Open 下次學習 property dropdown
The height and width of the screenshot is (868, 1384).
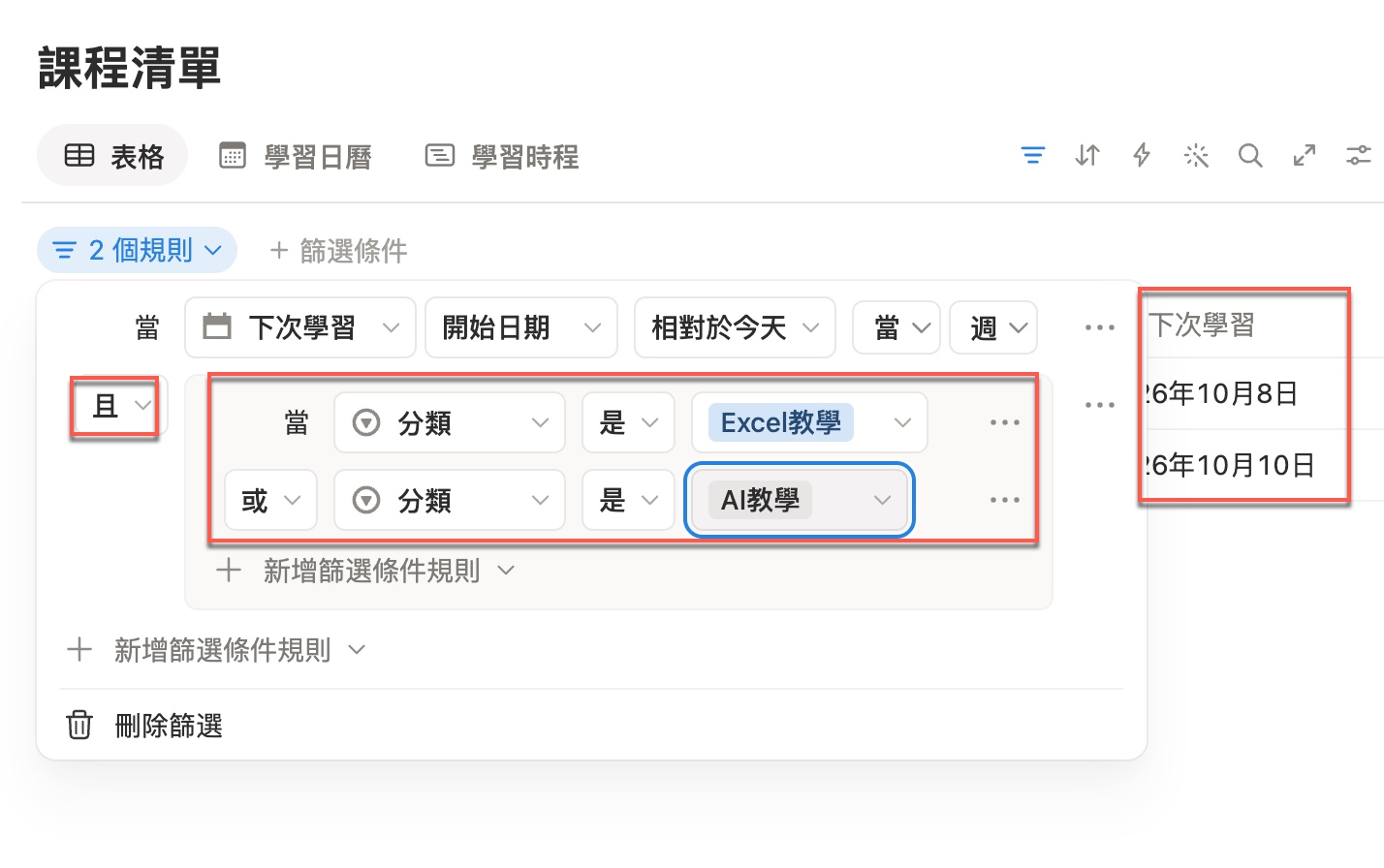point(300,327)
